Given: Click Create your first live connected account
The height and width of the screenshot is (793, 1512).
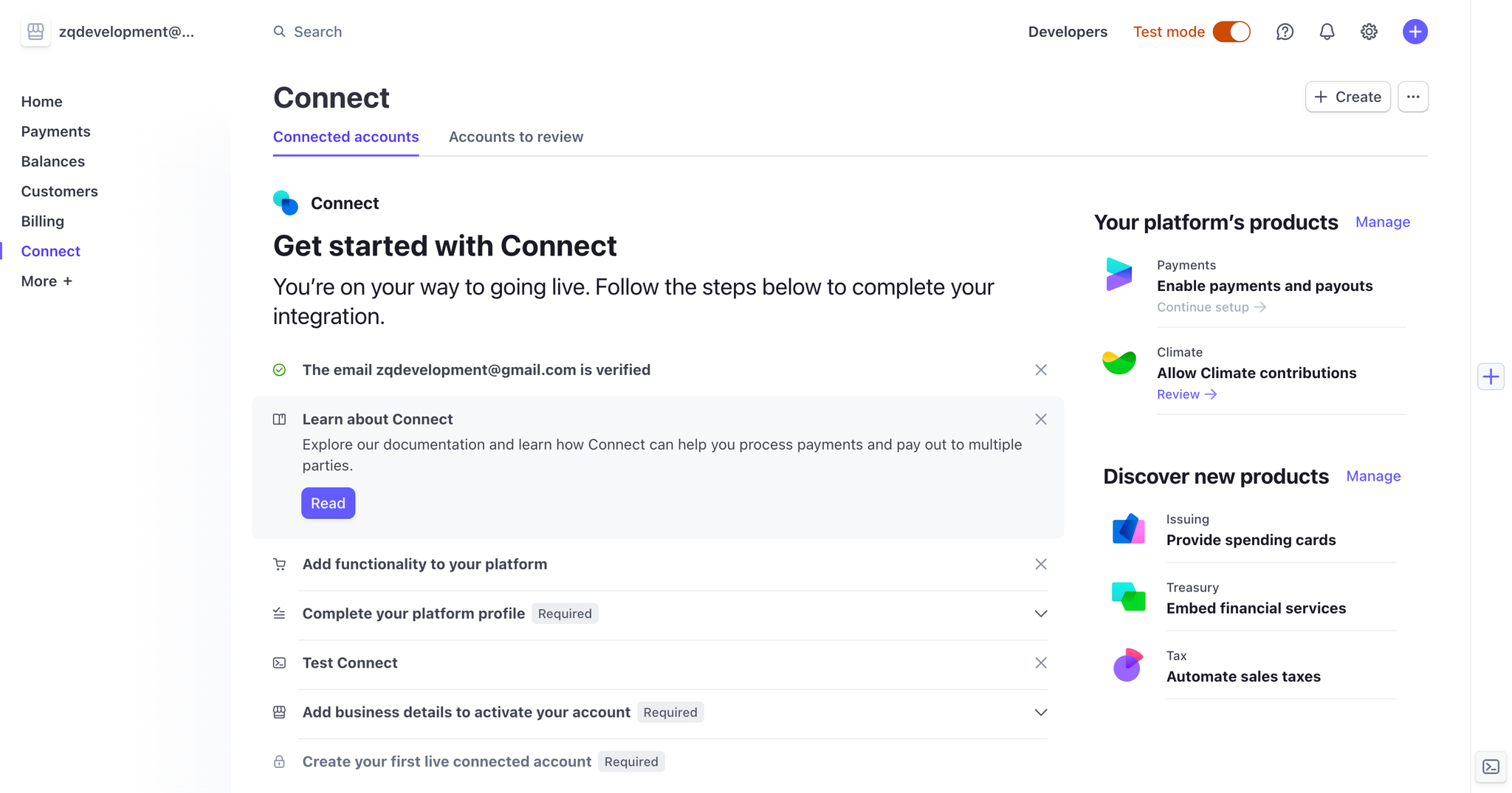Looking at the screenshot, I should coord(447,762).
